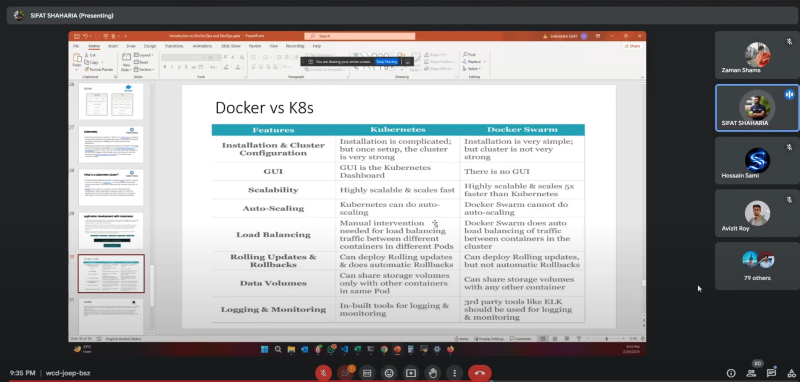Unmute the microphone in the Meet bar
This screenshot has width=800, height=382.
click(x=323, y=373)
